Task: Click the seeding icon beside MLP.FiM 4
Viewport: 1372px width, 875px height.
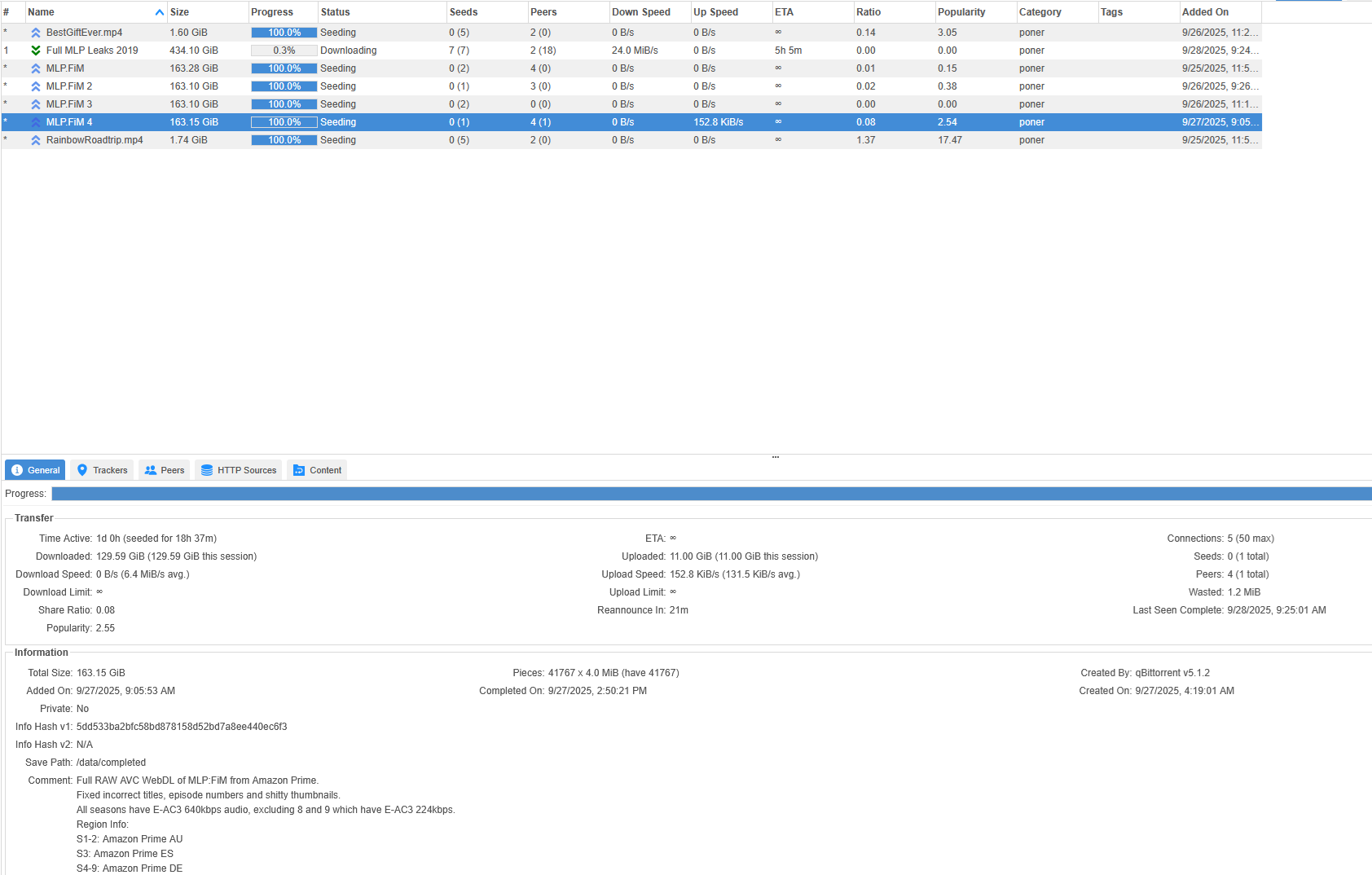Action: (36, 122)
